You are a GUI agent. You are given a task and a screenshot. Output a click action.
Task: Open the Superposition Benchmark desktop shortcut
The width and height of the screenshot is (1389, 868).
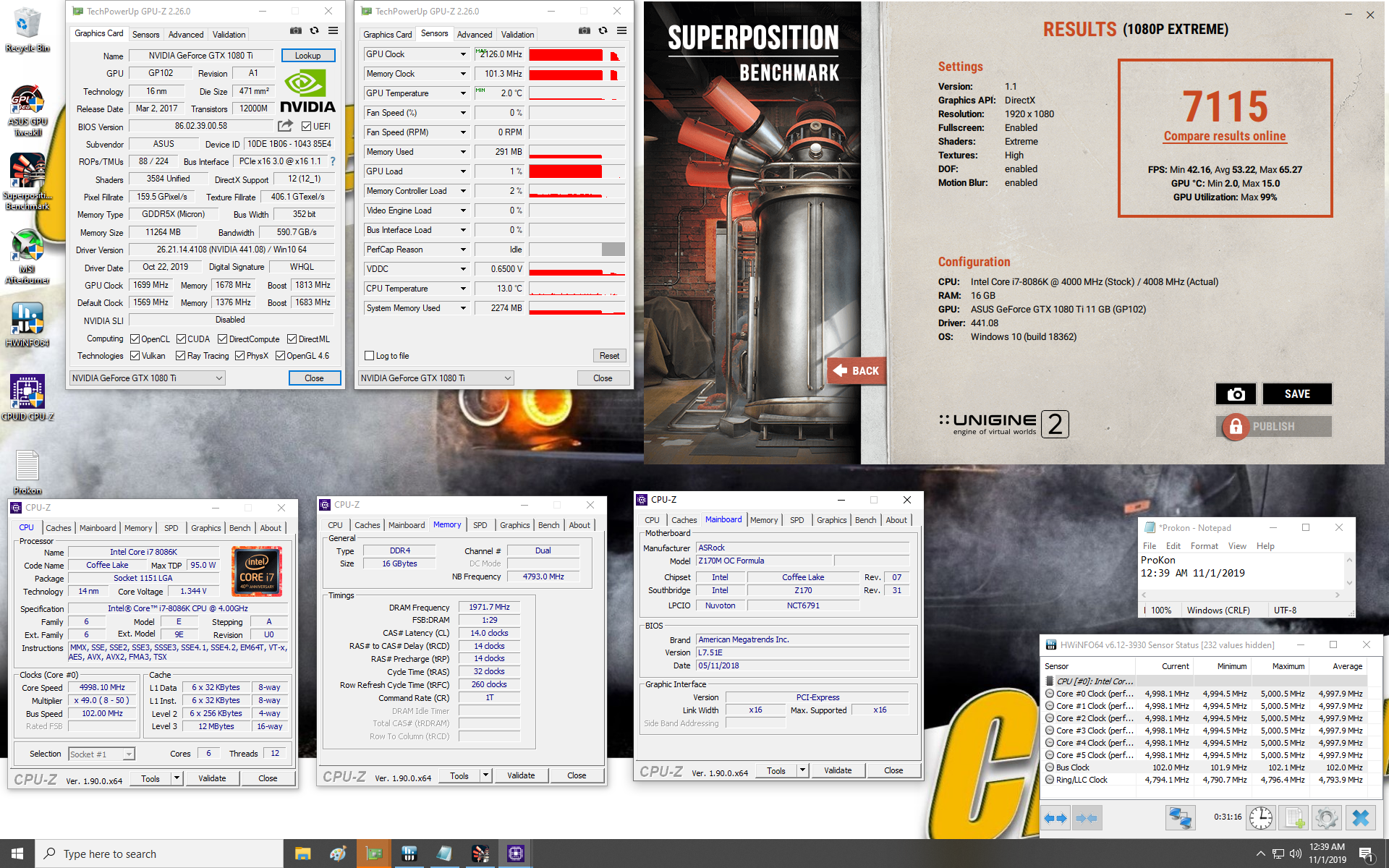point(27,182)
